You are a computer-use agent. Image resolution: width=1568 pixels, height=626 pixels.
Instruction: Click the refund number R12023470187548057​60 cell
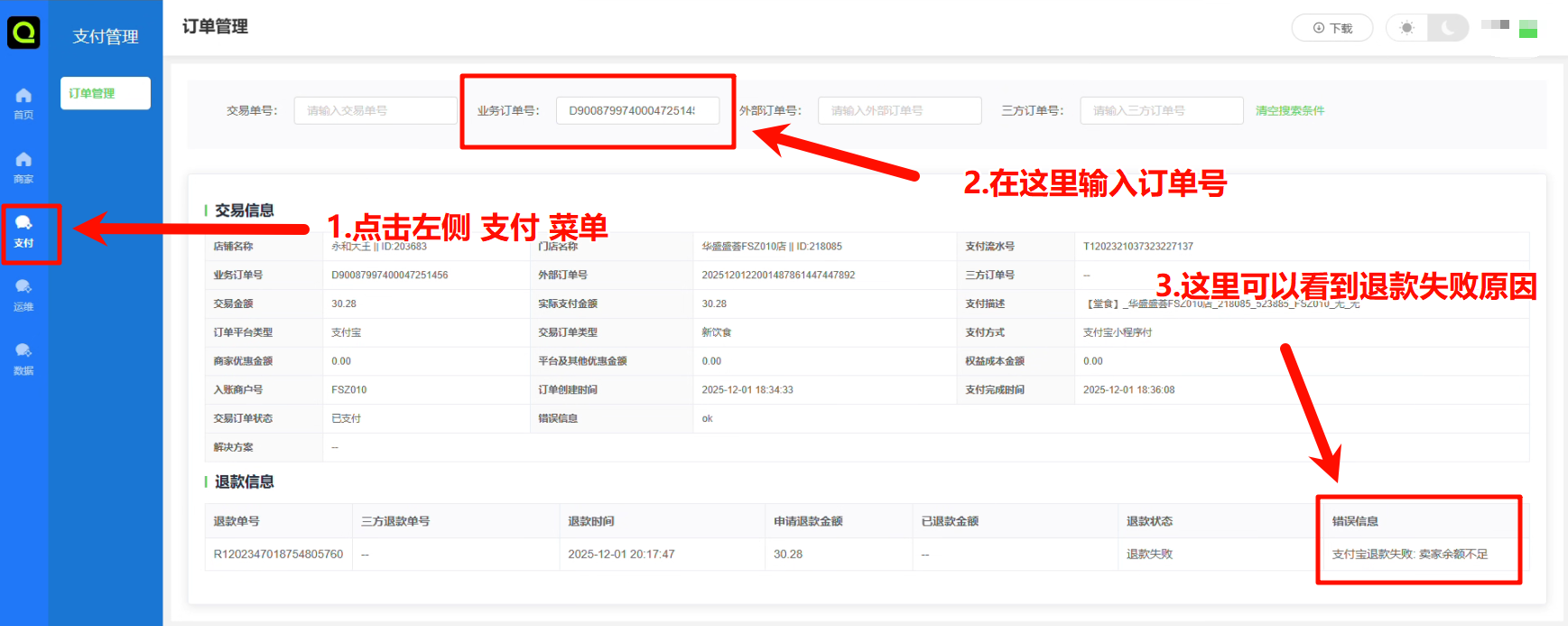(278, 555)
